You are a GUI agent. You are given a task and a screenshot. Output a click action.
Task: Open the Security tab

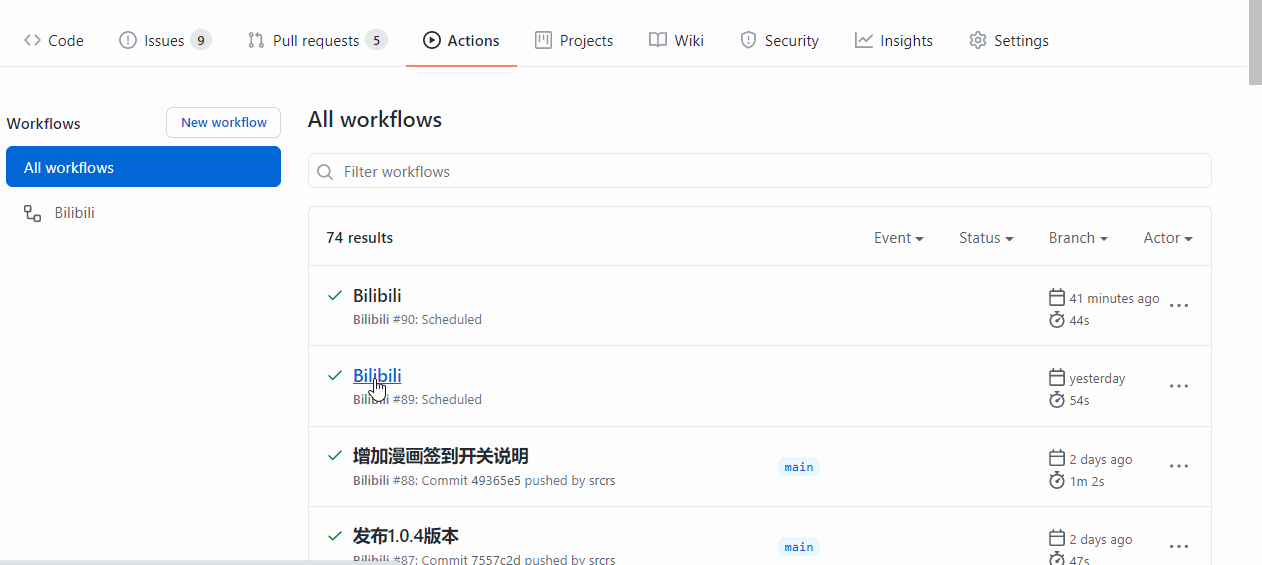coord(779,41)
